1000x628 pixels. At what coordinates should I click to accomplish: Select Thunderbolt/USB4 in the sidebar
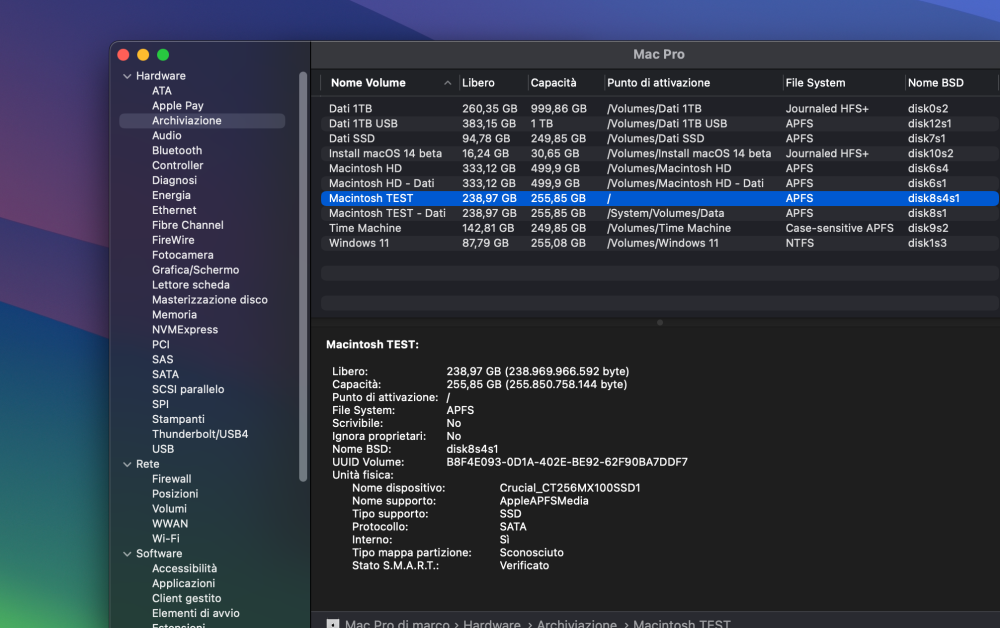point(200,434)
